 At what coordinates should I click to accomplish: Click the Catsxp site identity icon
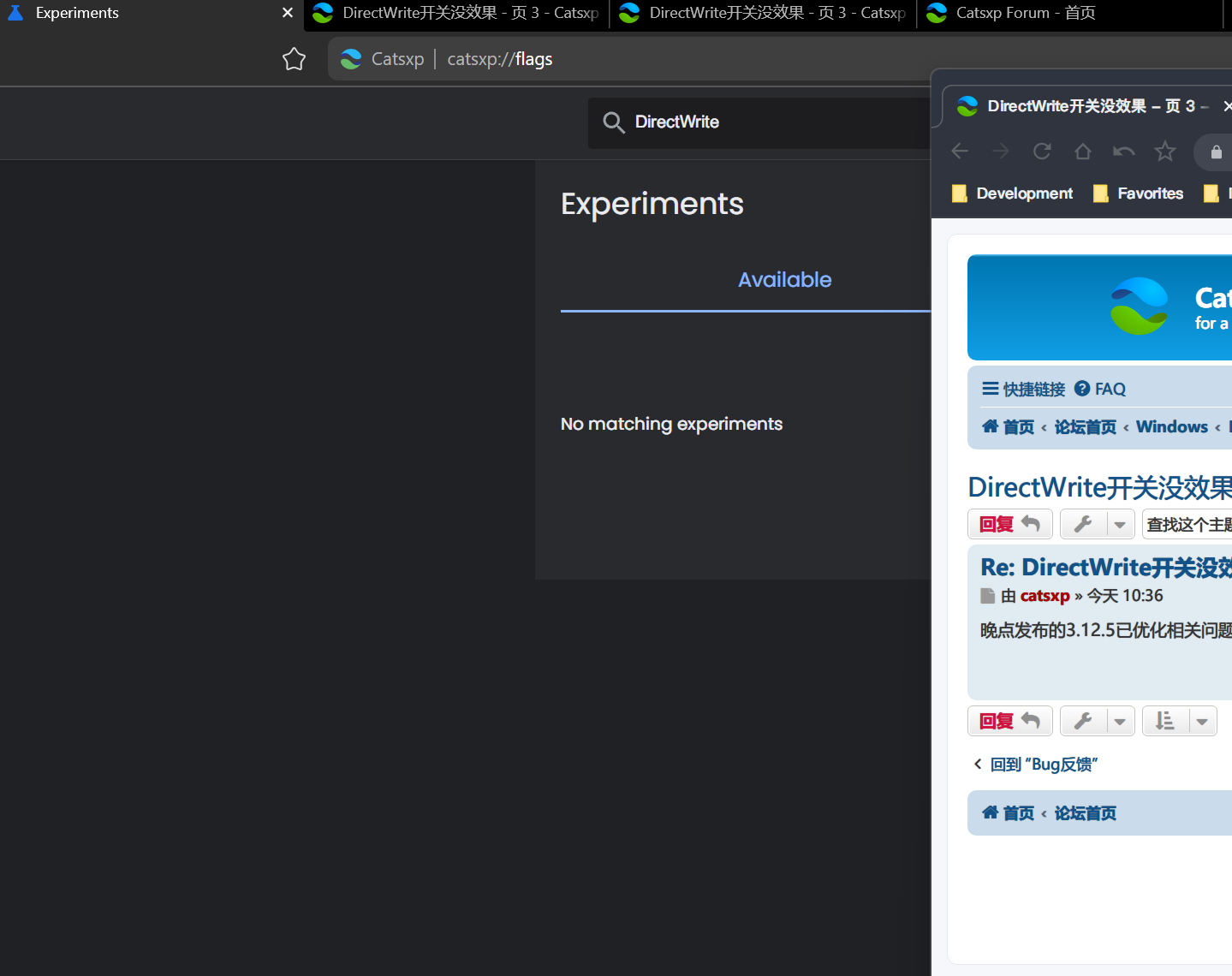pyautogui.click(x=351, y=59)
